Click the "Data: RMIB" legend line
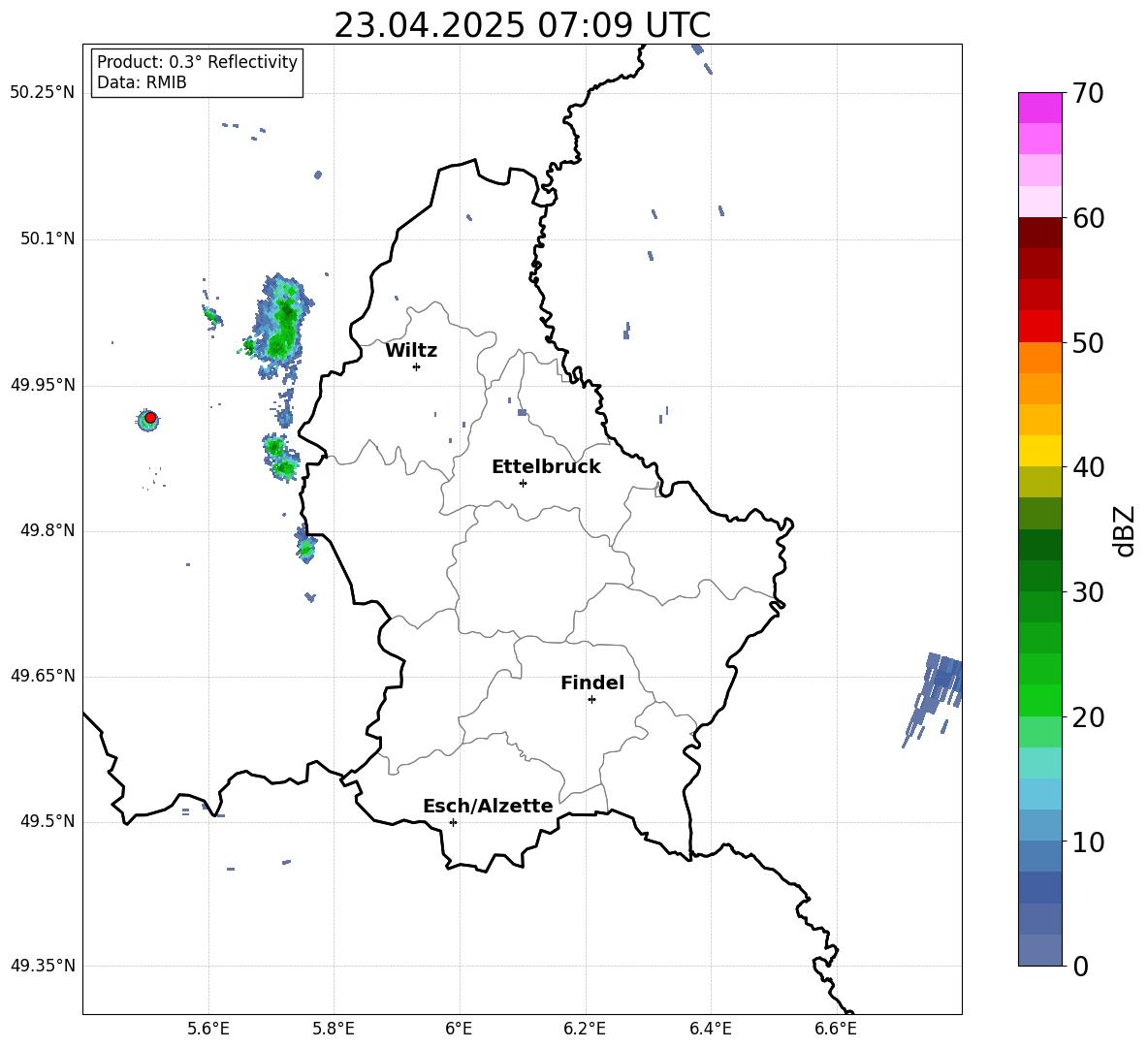This screenshot has width=1148, height=1048. tap(142, 82)
